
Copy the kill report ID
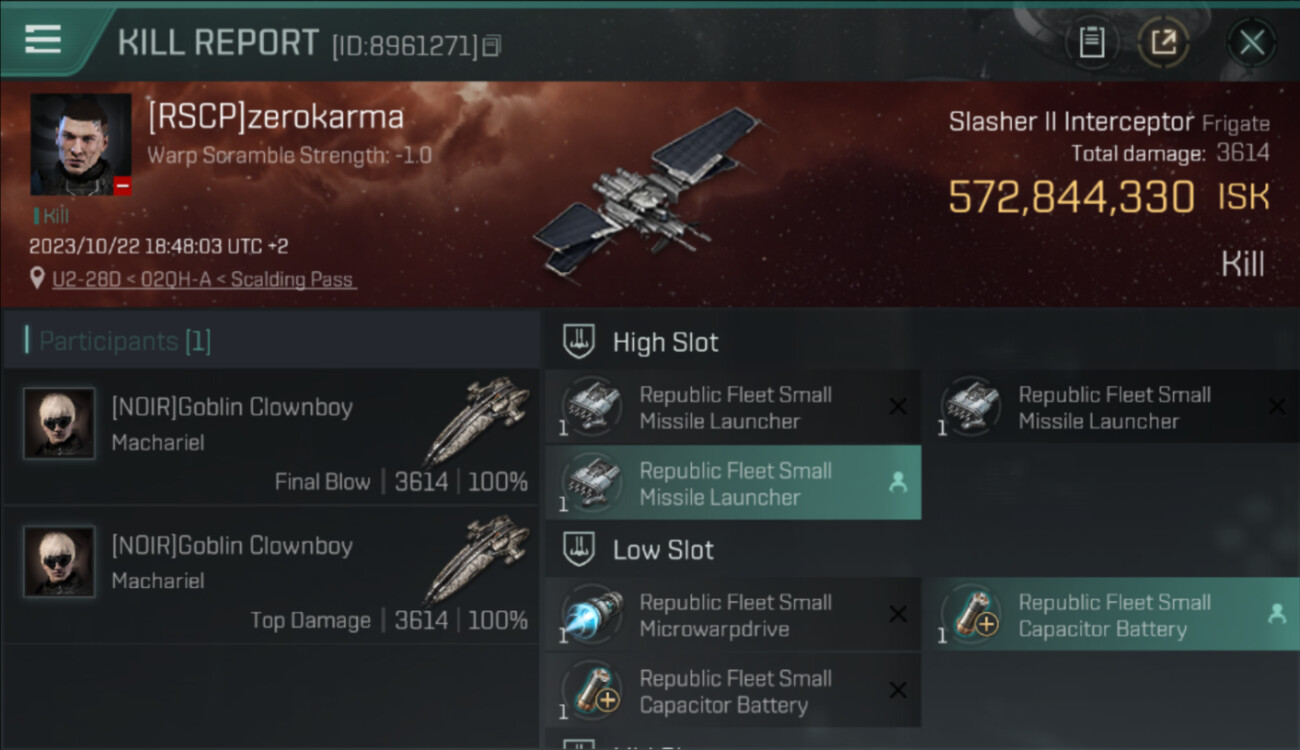[x=491, y=45]
